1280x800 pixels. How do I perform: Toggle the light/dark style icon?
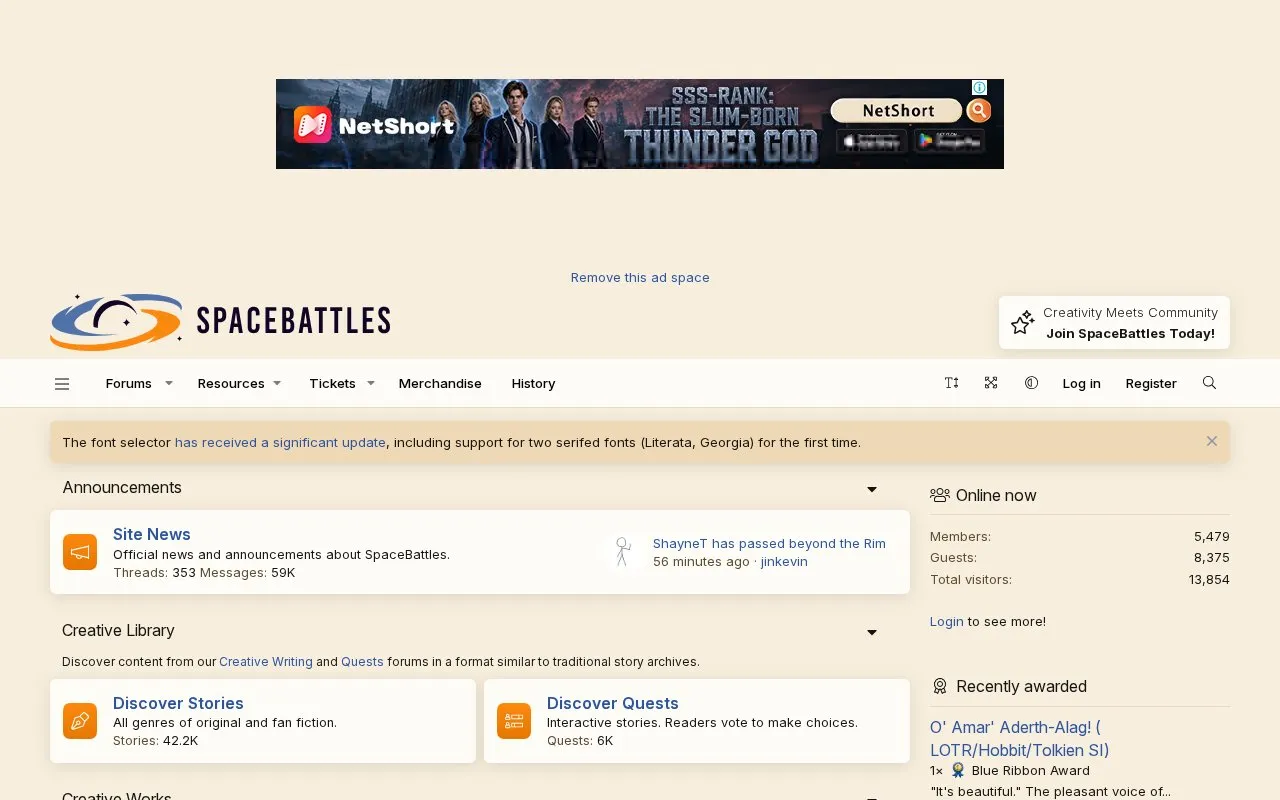click(1031, 383)
